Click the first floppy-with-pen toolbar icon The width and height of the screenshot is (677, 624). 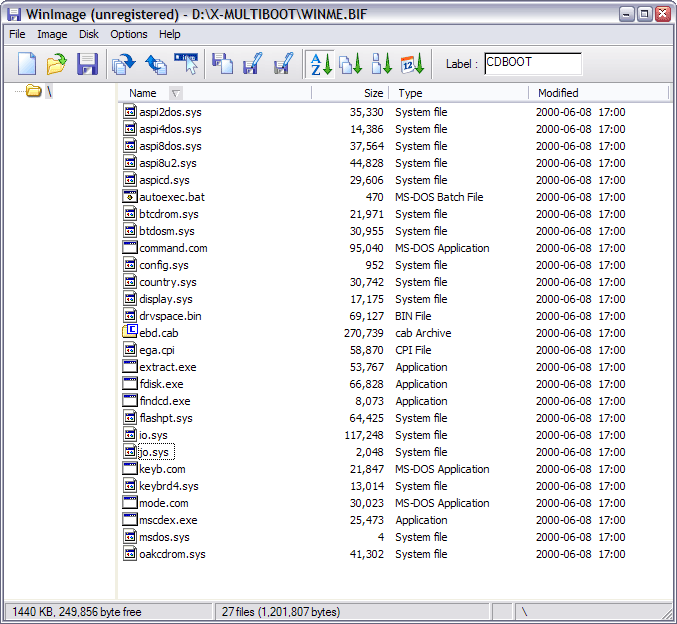[253, 64]
